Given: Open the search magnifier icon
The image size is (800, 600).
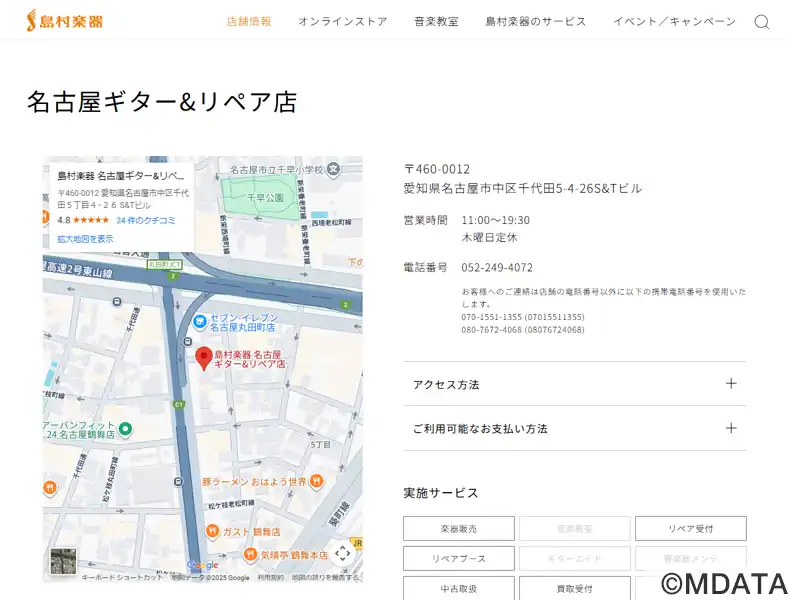Looking at the screenshot, I should pyautogui.click(x=761, y=22).
